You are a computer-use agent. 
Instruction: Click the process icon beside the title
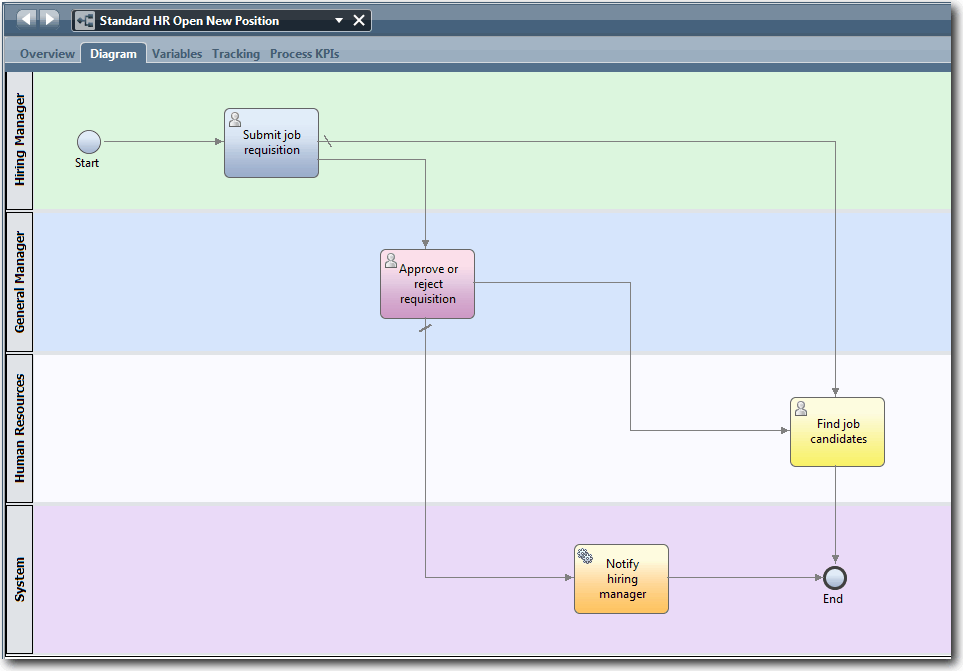pyautogui.click(x=84, y=19)
